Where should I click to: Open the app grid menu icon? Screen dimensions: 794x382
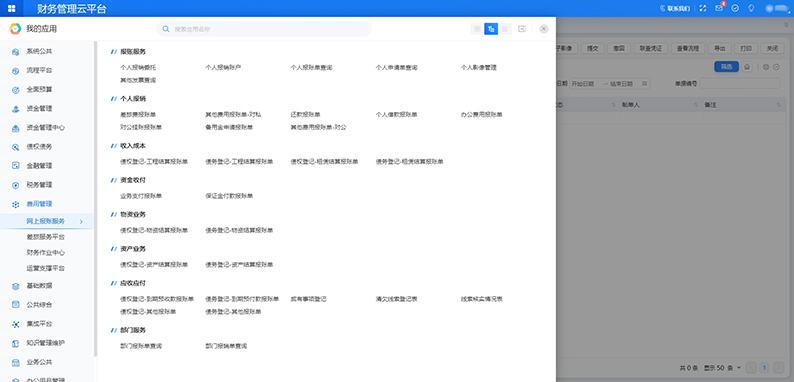click(11, 8)
